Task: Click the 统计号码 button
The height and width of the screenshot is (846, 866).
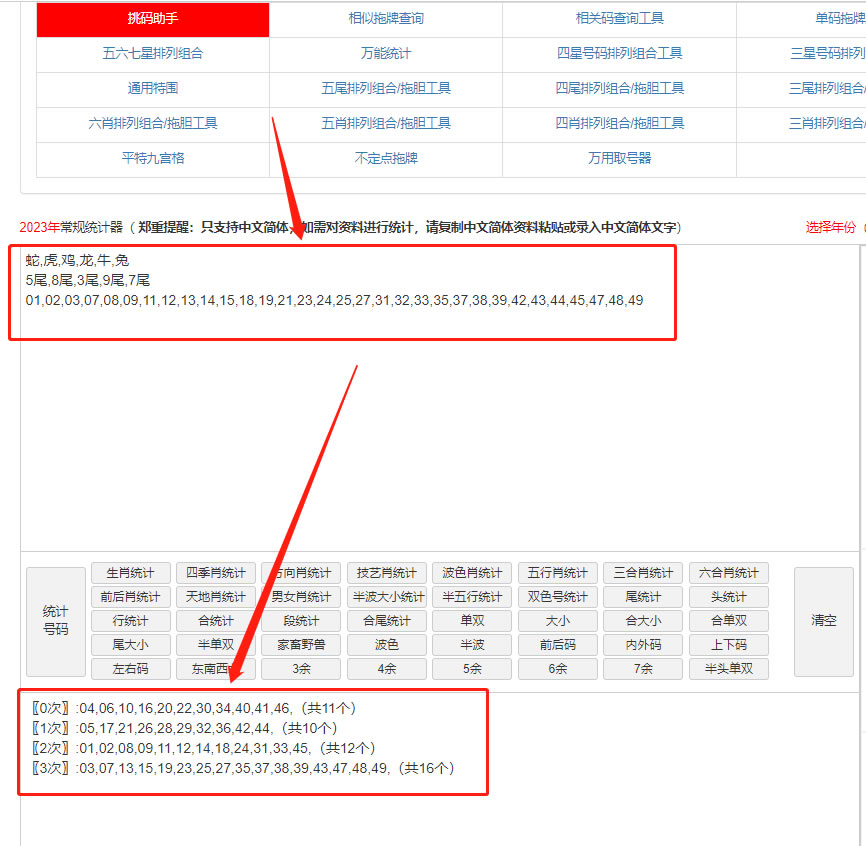Action: (x=56, y=621)
